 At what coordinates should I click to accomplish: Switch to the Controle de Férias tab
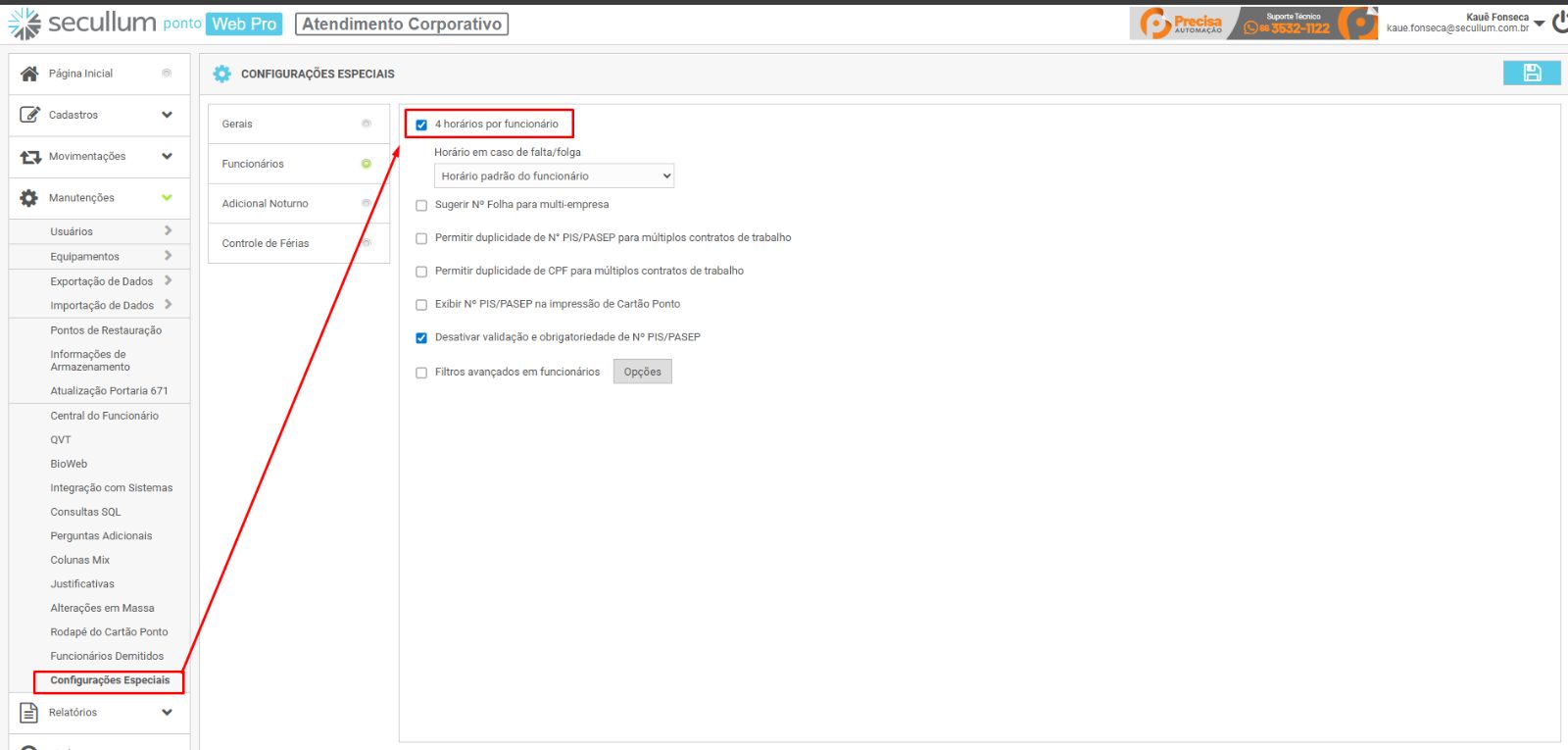pos(266,243)
